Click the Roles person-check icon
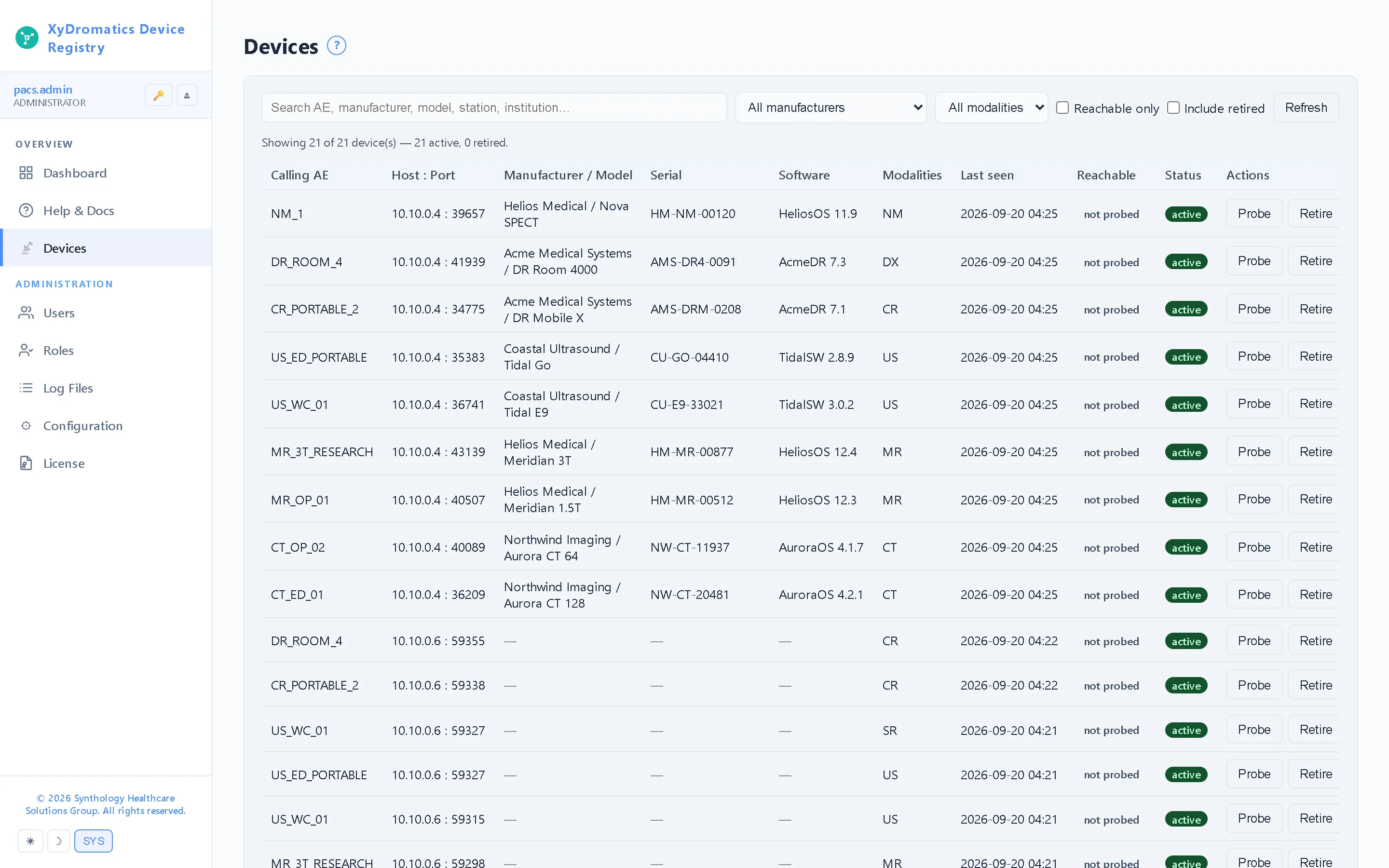Viewport: 1389px width, 868px height. [26, 350]
